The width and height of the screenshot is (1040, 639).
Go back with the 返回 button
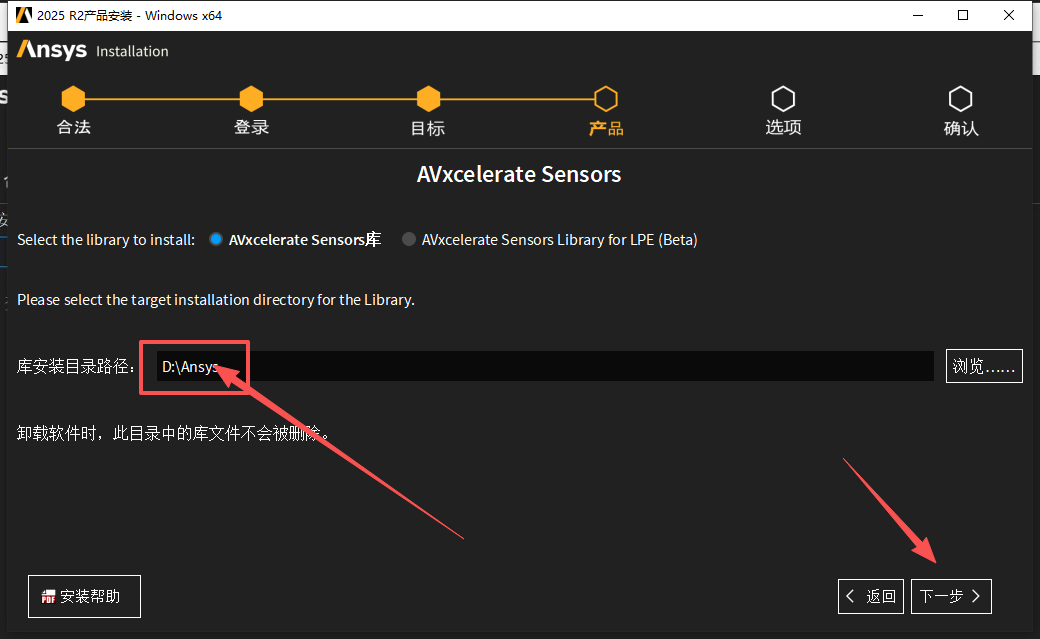click(871, 596)
